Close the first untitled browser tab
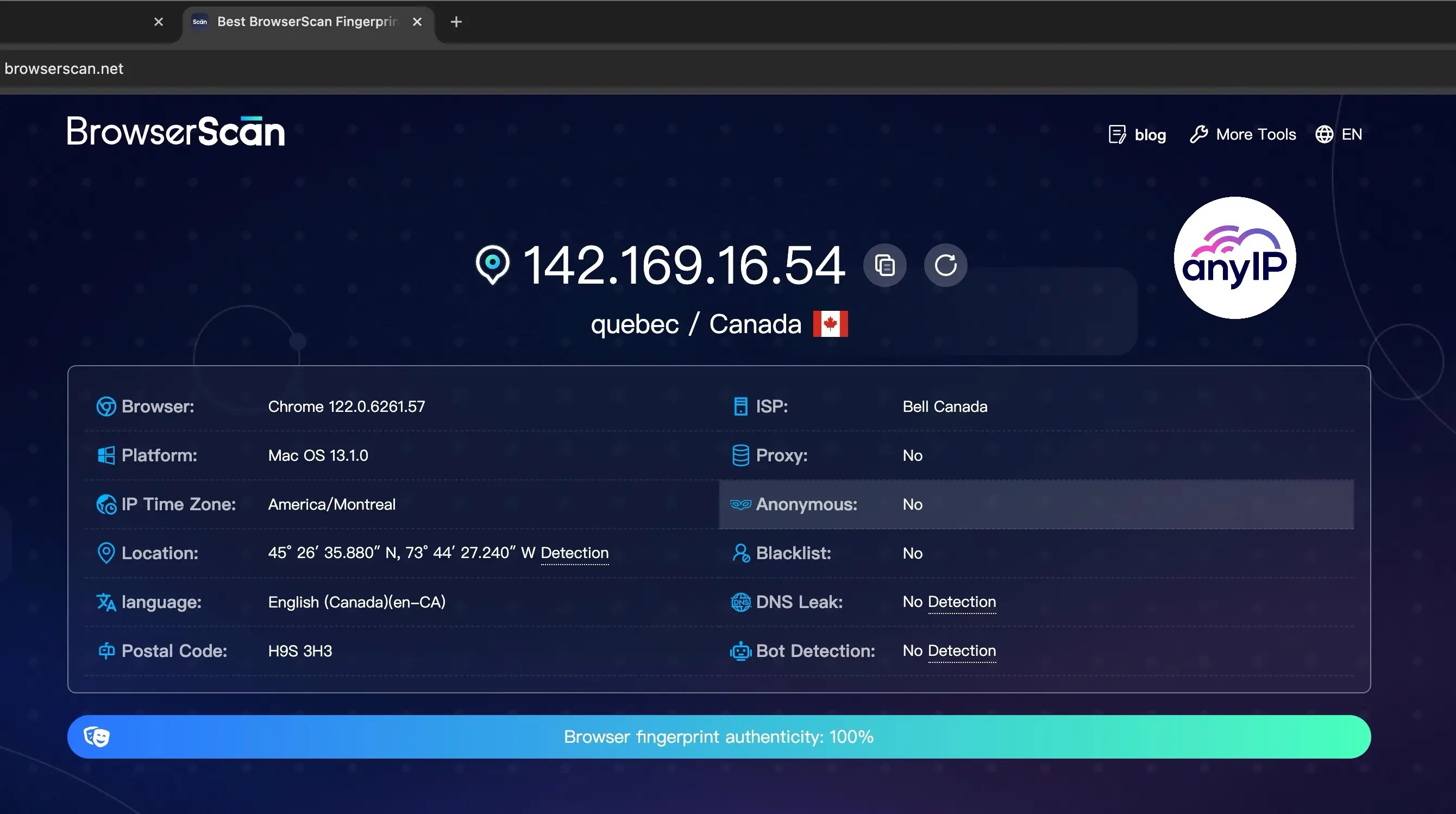Viewport: 1456px width, 814px height. [159, 22]
